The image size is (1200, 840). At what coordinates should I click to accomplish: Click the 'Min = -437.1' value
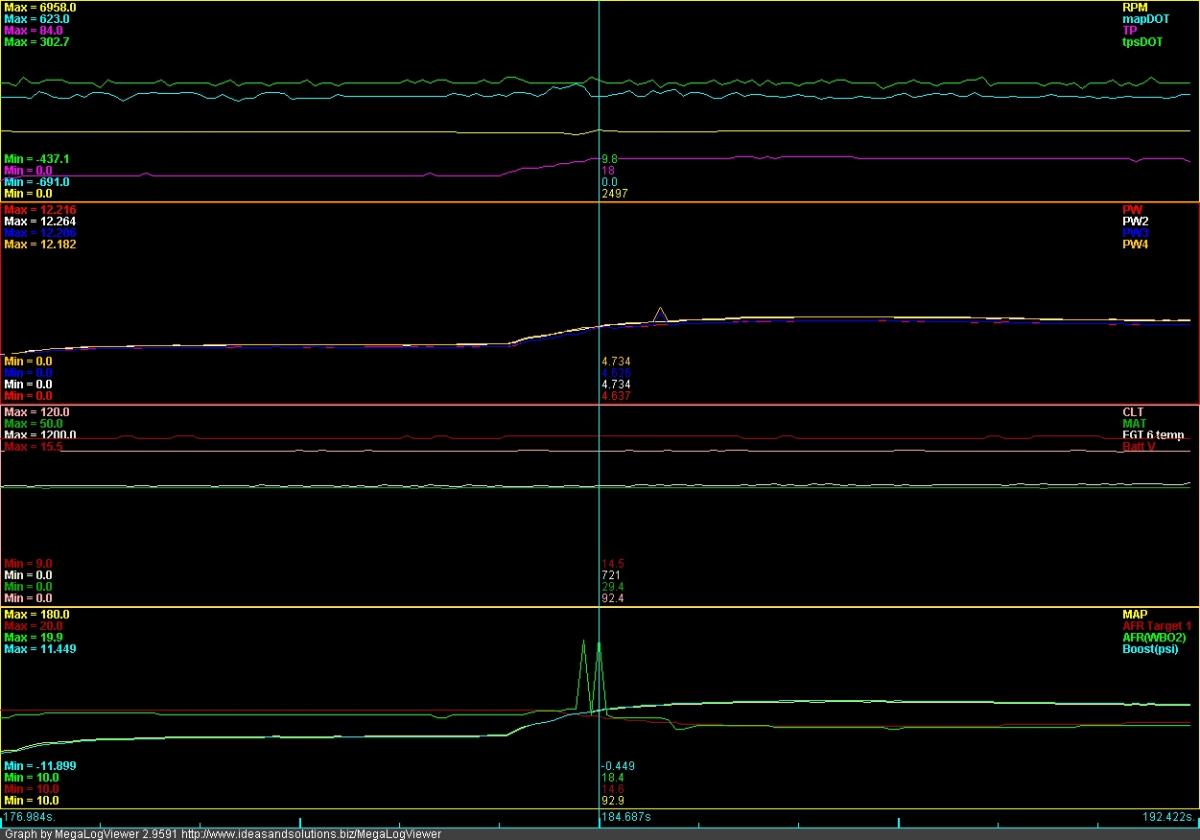point(37,159)
